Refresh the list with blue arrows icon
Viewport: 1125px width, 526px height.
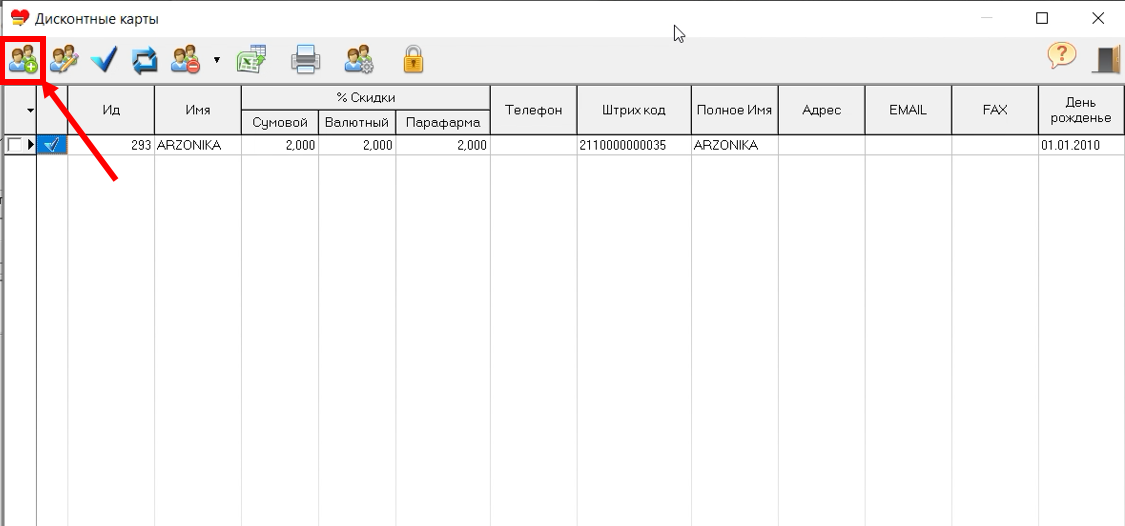[144, 60]
